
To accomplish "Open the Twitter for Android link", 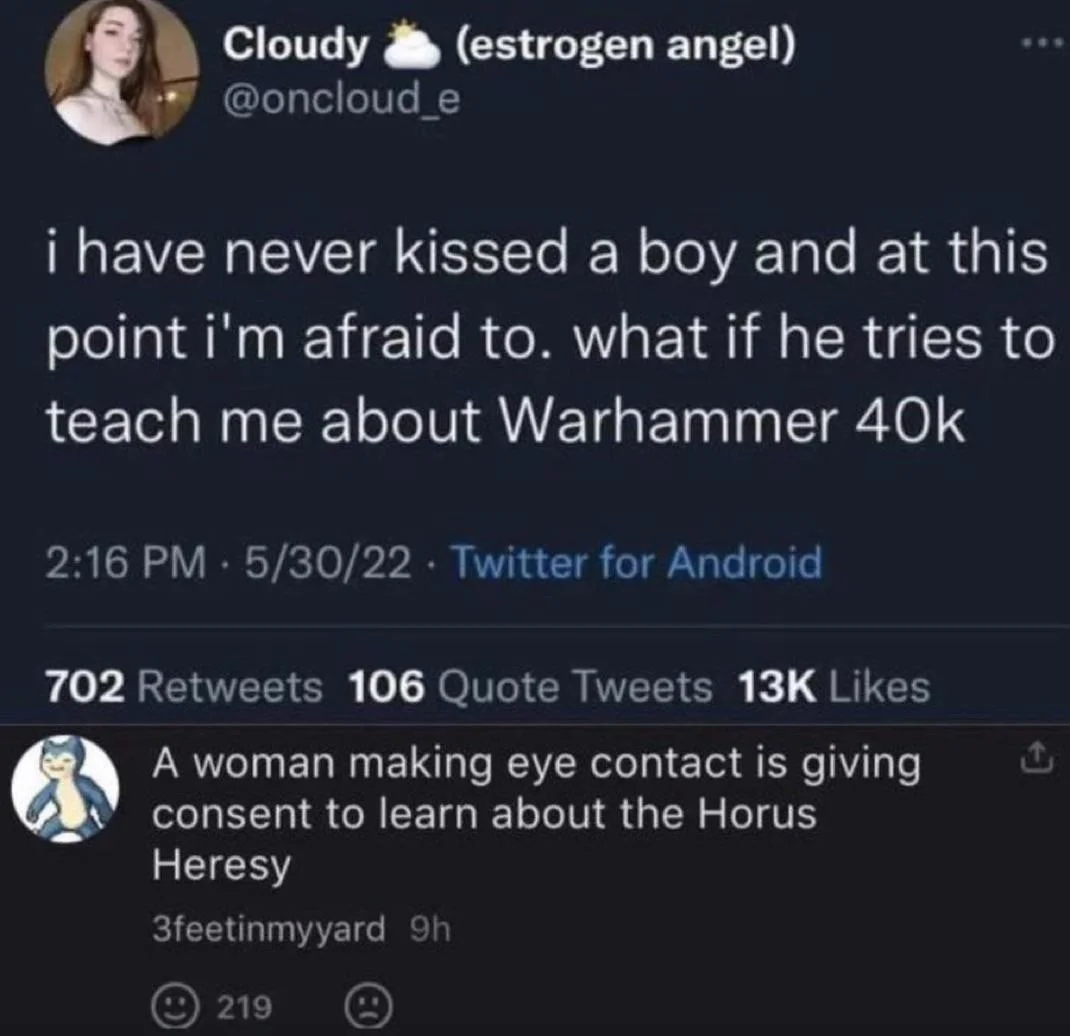I will [637, 562].
